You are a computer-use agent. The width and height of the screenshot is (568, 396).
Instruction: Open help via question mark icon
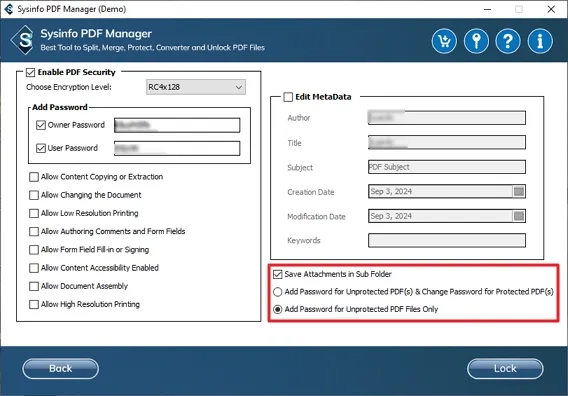pyautogui.click(x=508, y=41)
